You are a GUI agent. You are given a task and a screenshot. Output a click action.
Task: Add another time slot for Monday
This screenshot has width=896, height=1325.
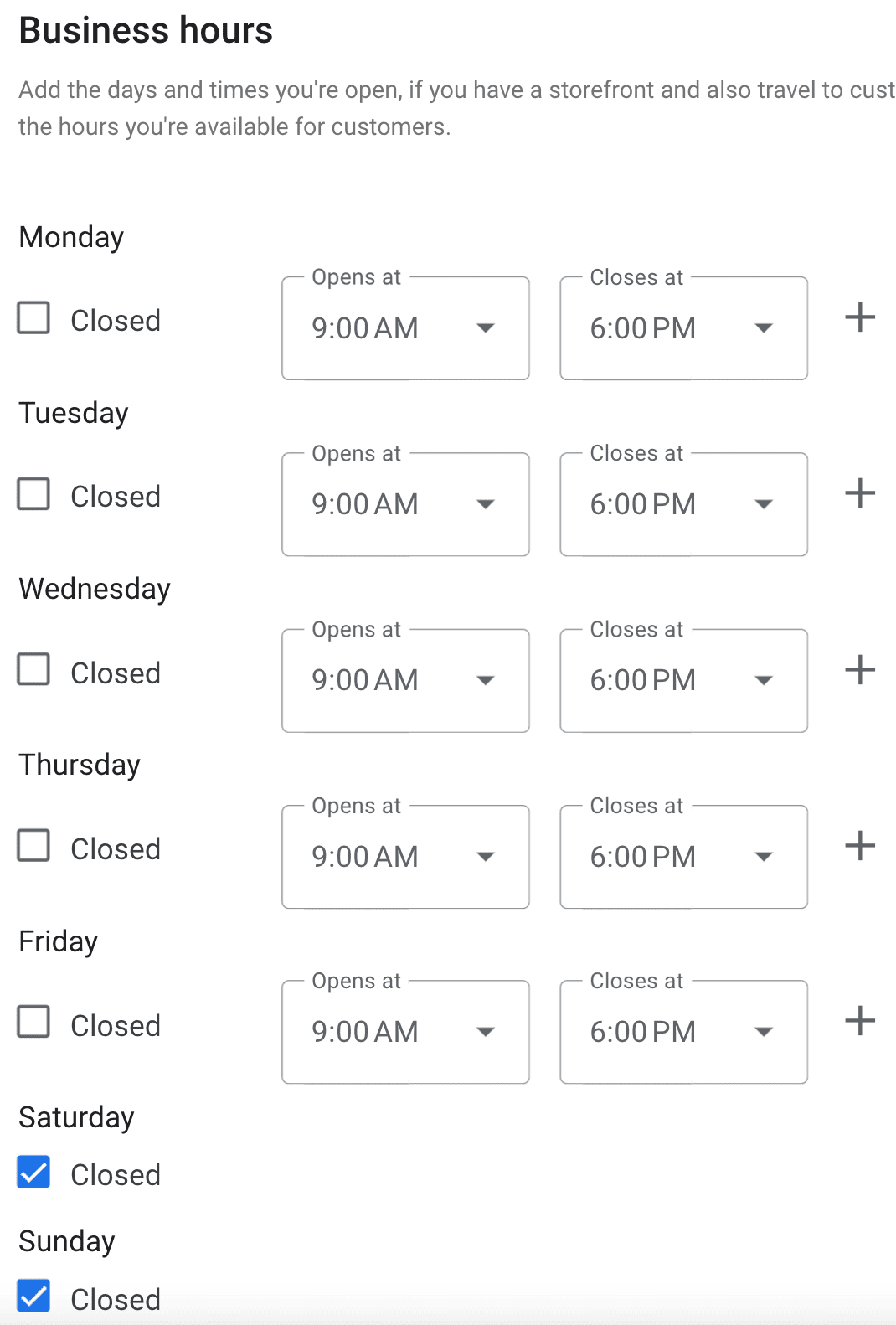tap(859, 317)
